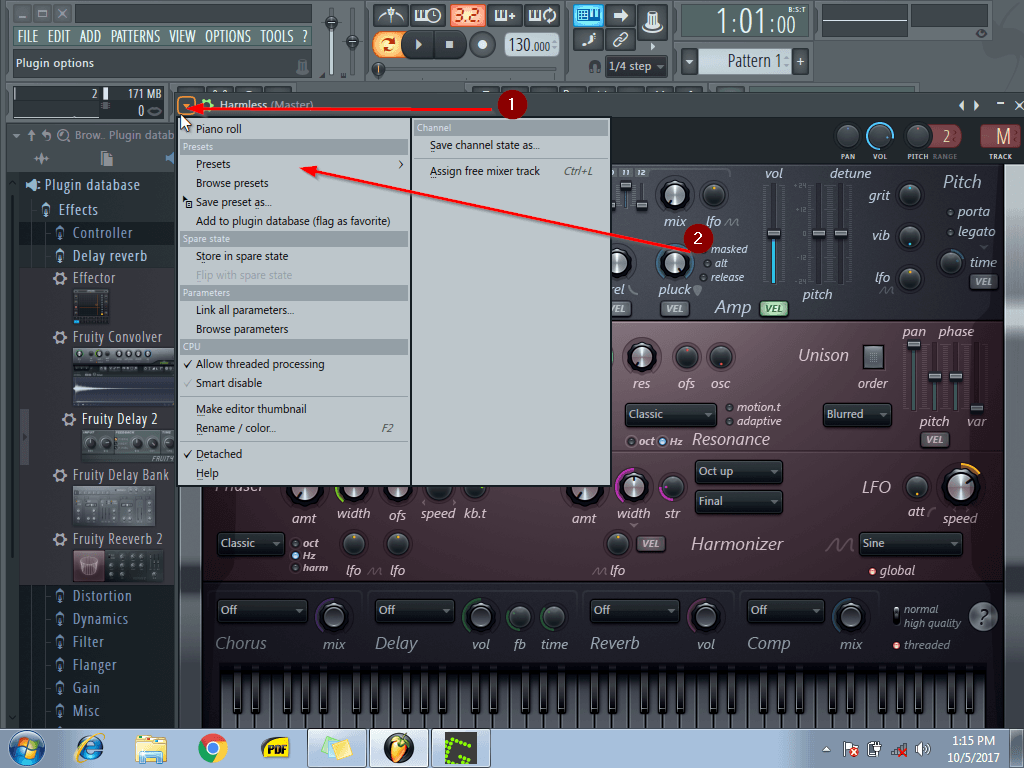The width and height of the screenshot is (1024, 768).
Task: Open Chrome from the taskbar
Action: click(x=213, y=748)
